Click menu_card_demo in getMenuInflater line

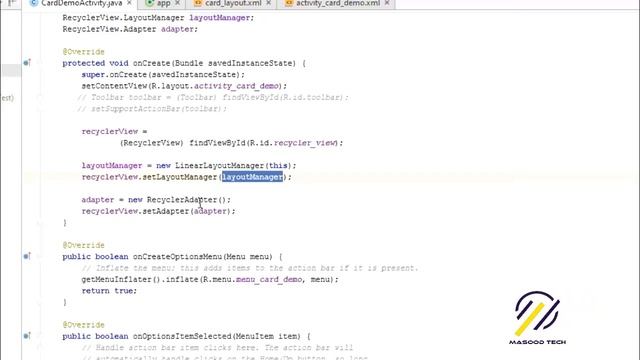[269, 280]
